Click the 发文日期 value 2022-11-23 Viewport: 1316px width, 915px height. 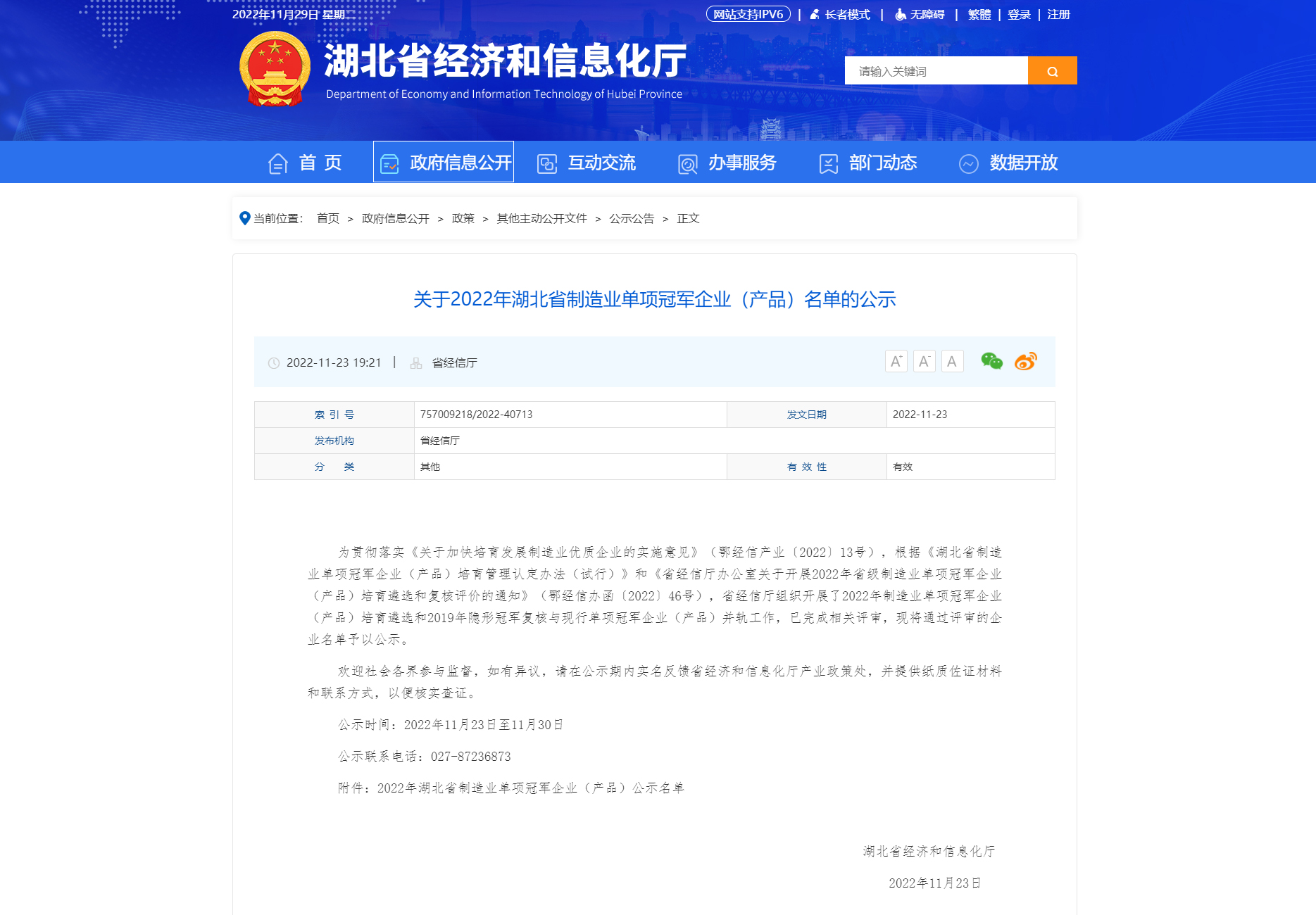tap(920, 414)
